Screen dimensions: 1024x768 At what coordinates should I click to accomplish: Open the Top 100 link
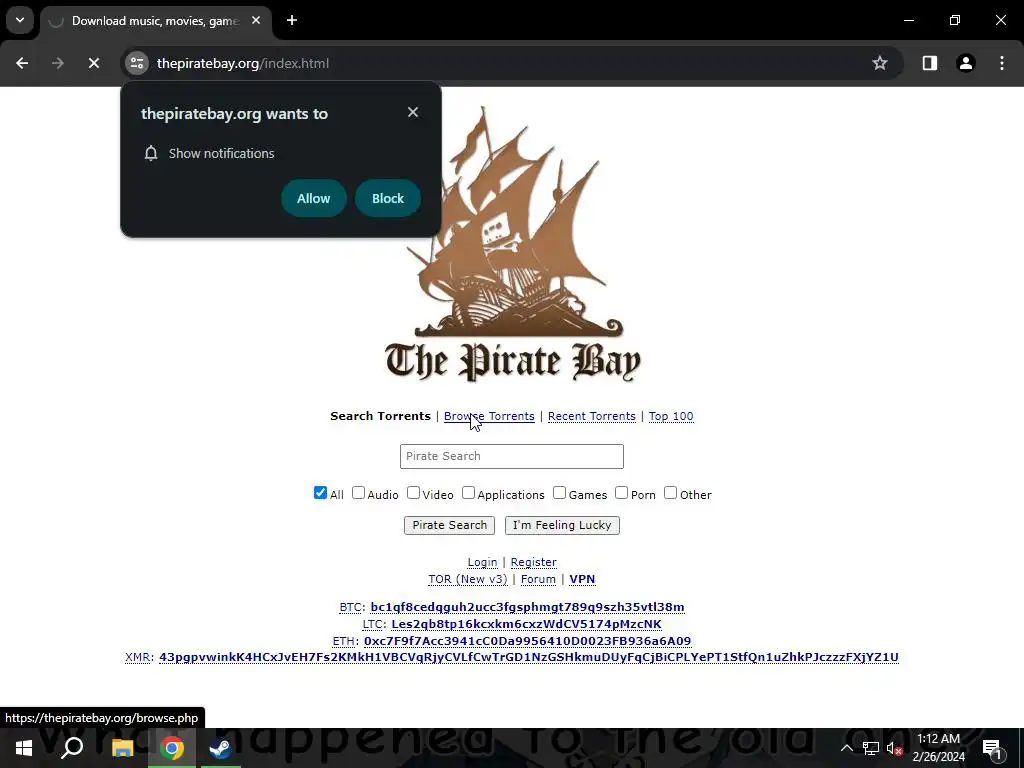[671, 416]
